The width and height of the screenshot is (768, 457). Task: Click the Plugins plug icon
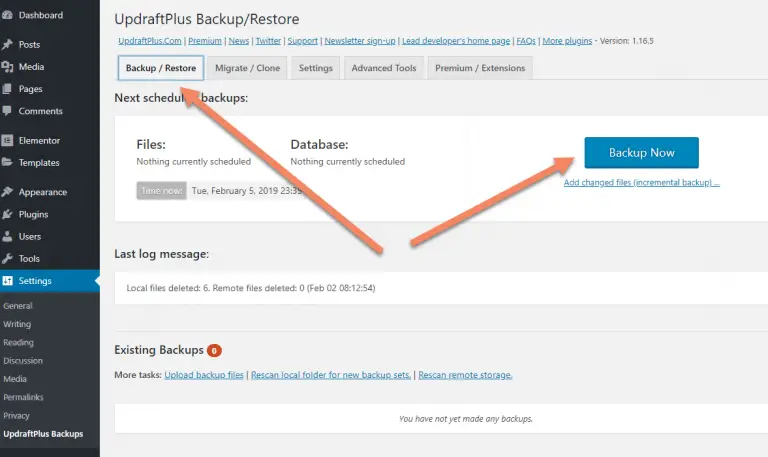[7, 214]
